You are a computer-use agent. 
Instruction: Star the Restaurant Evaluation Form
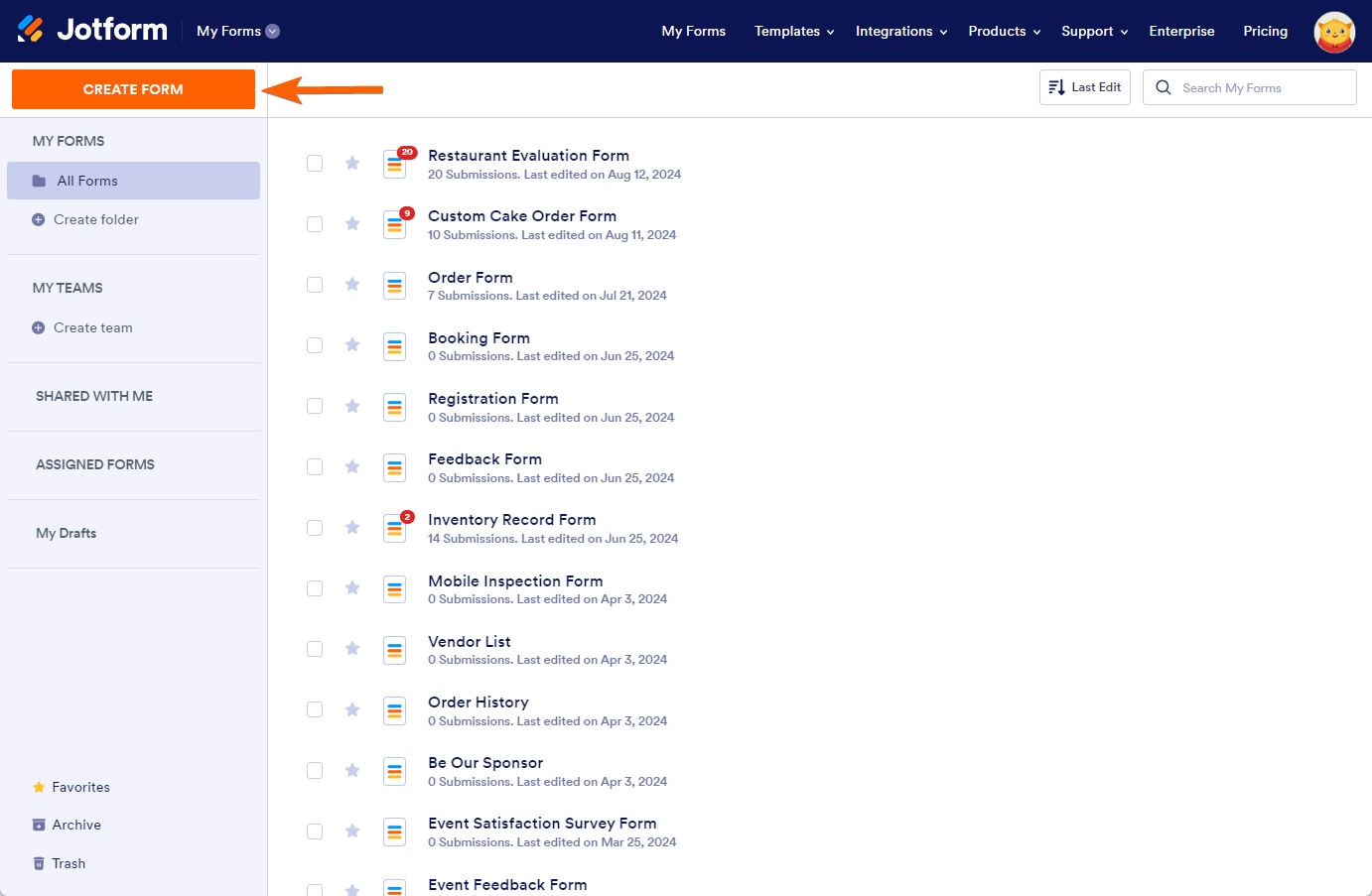coord(352,163)
